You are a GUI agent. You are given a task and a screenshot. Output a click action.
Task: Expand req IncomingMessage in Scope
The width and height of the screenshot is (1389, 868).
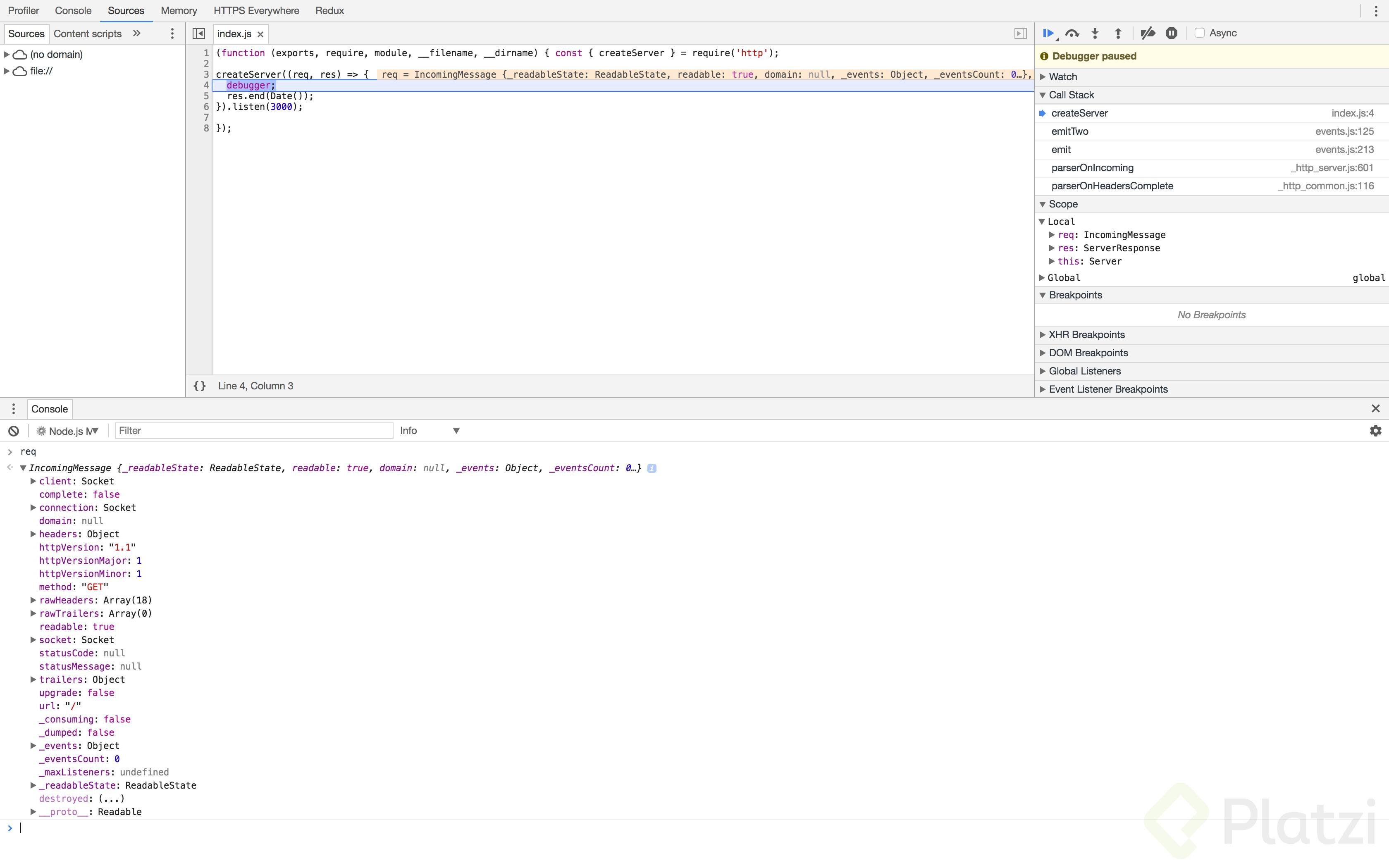(x=1052, y=235)
